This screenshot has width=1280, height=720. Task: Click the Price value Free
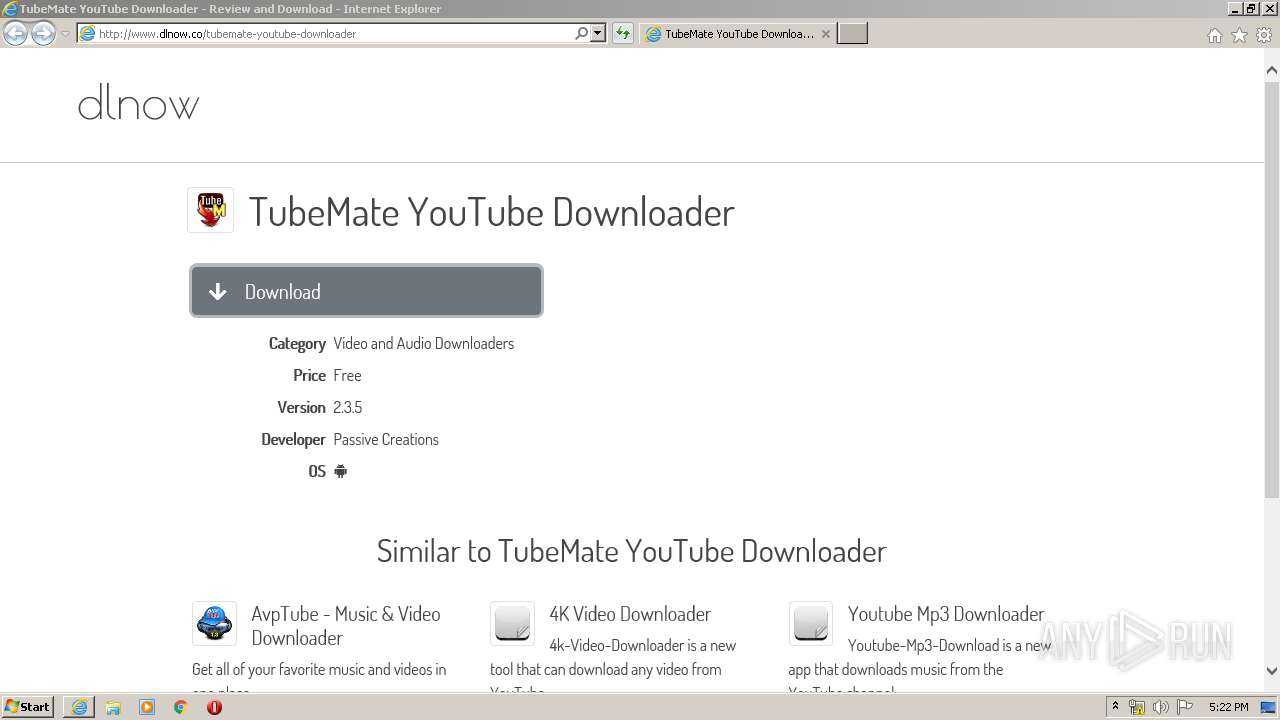tap(347, 375)
